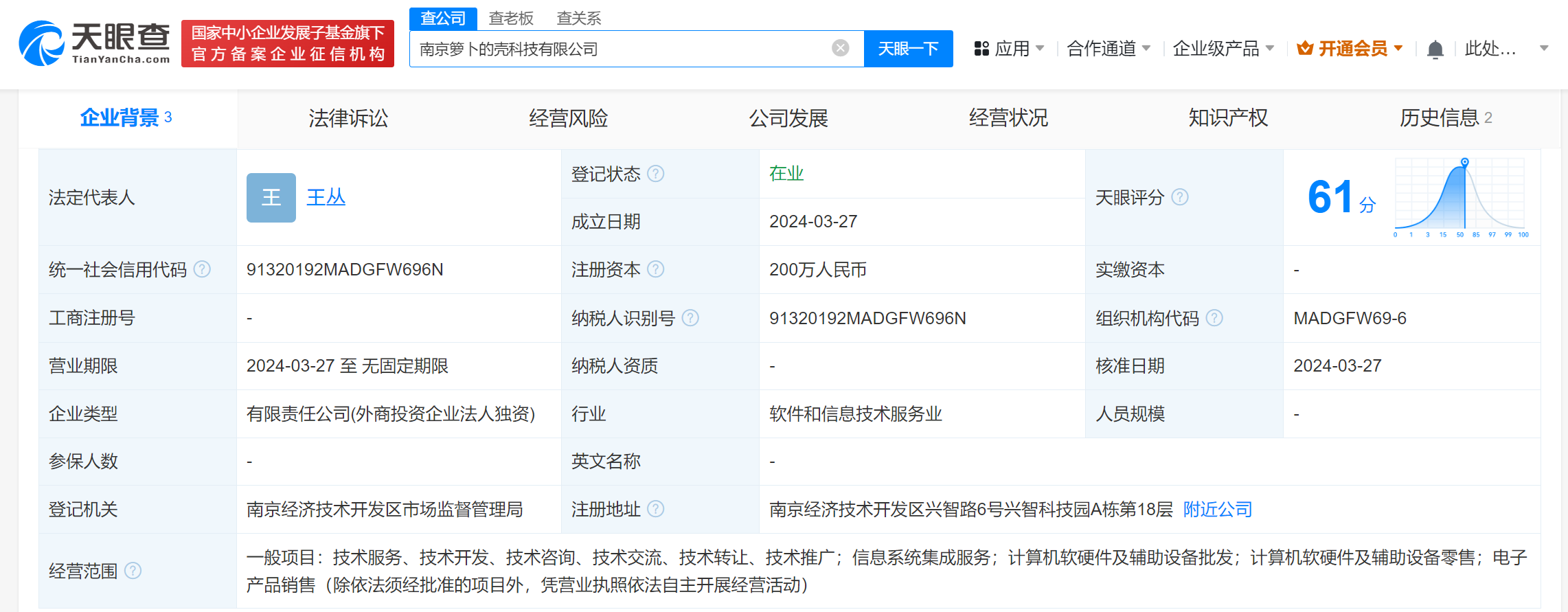1568x612 pixels.
Task: Expand the 企业级产品 menu
Action: click(1223, 49)
